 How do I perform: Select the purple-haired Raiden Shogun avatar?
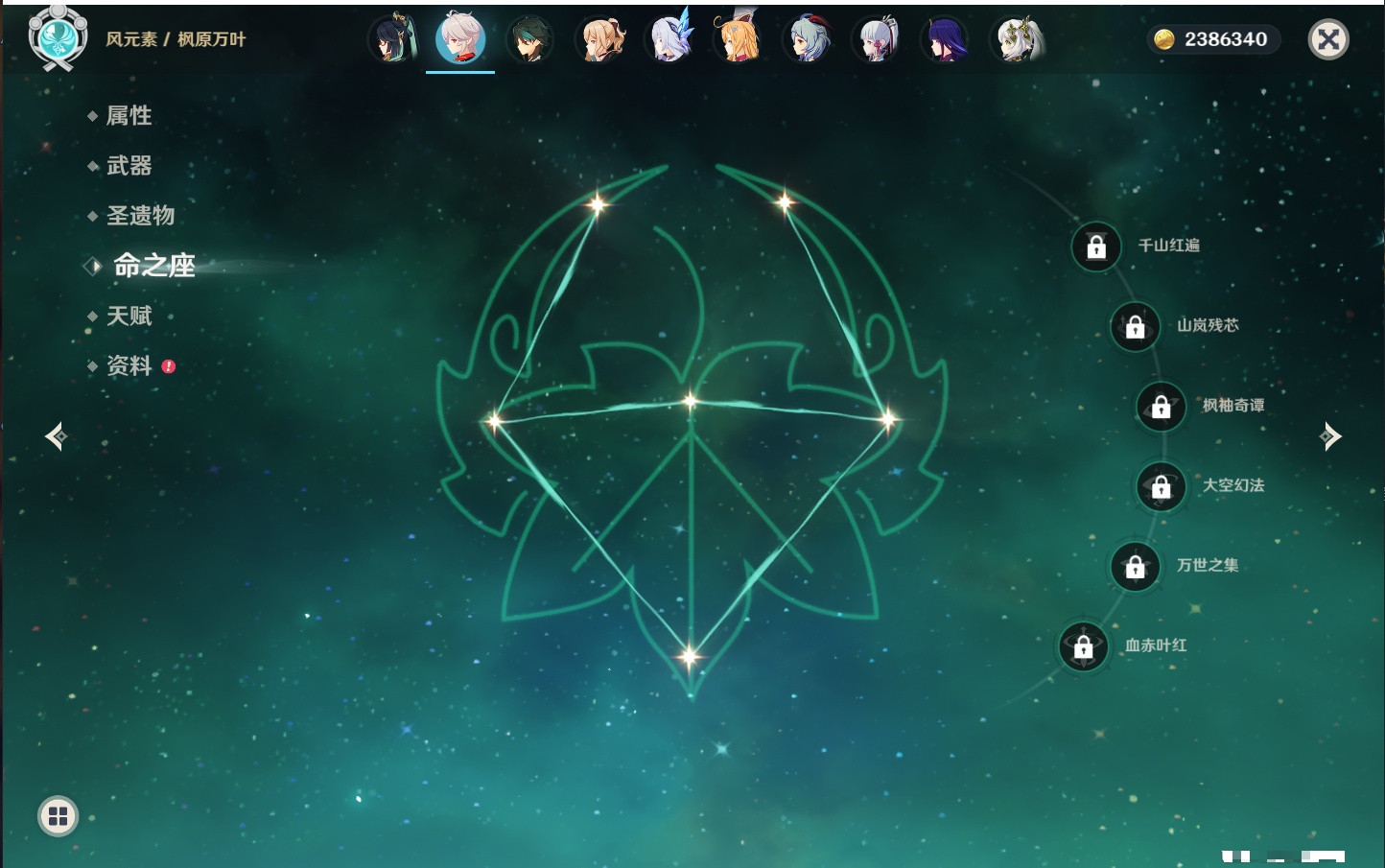946,39
